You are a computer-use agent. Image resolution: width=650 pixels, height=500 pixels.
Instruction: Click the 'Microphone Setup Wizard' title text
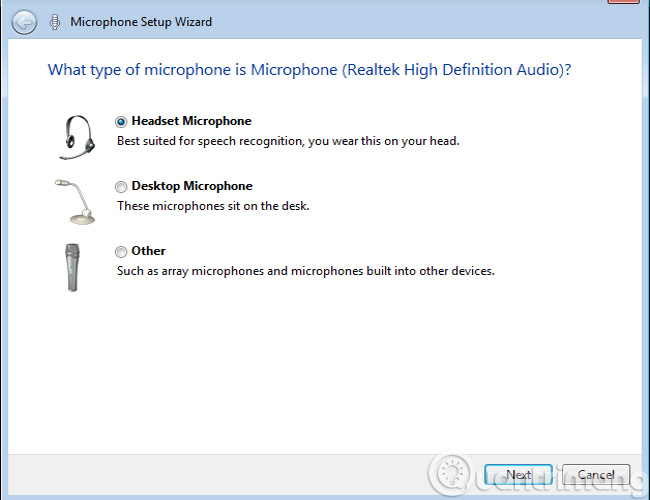141,22
